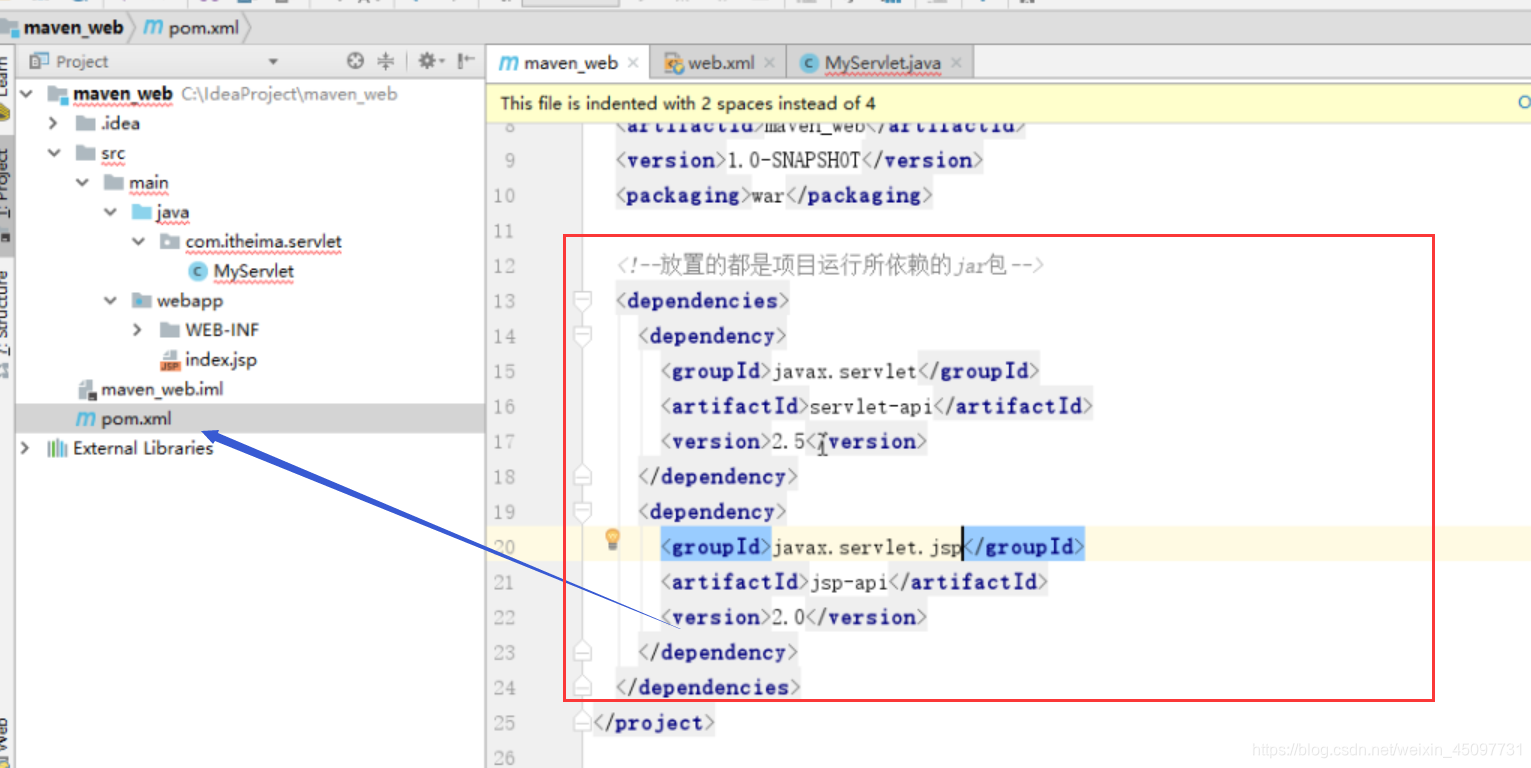Collapse the main folder
The image size is (1531, 768).
(x=81, y=183)
